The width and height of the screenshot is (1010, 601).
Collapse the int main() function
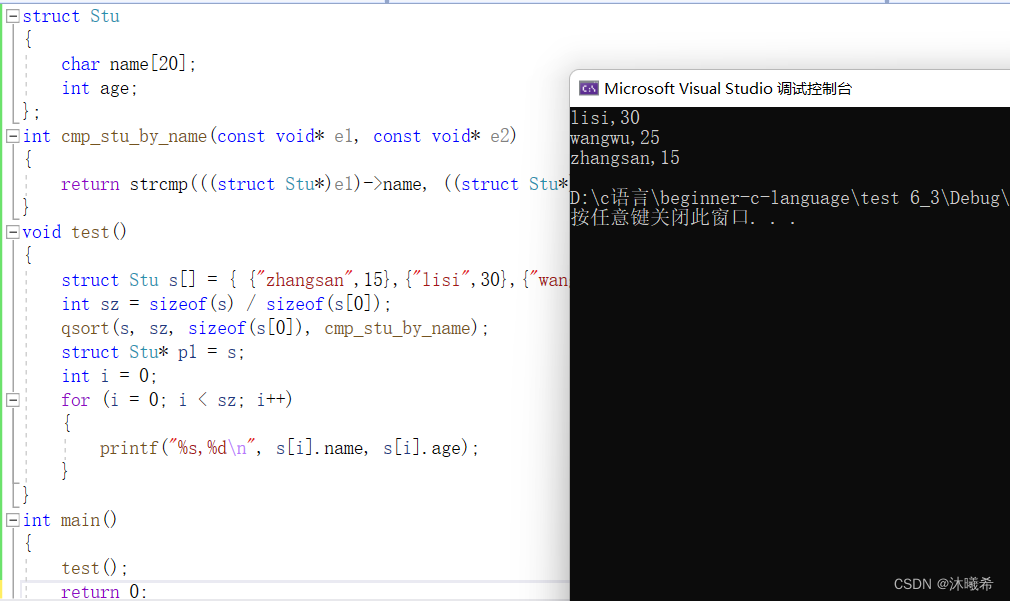[12, 520]
